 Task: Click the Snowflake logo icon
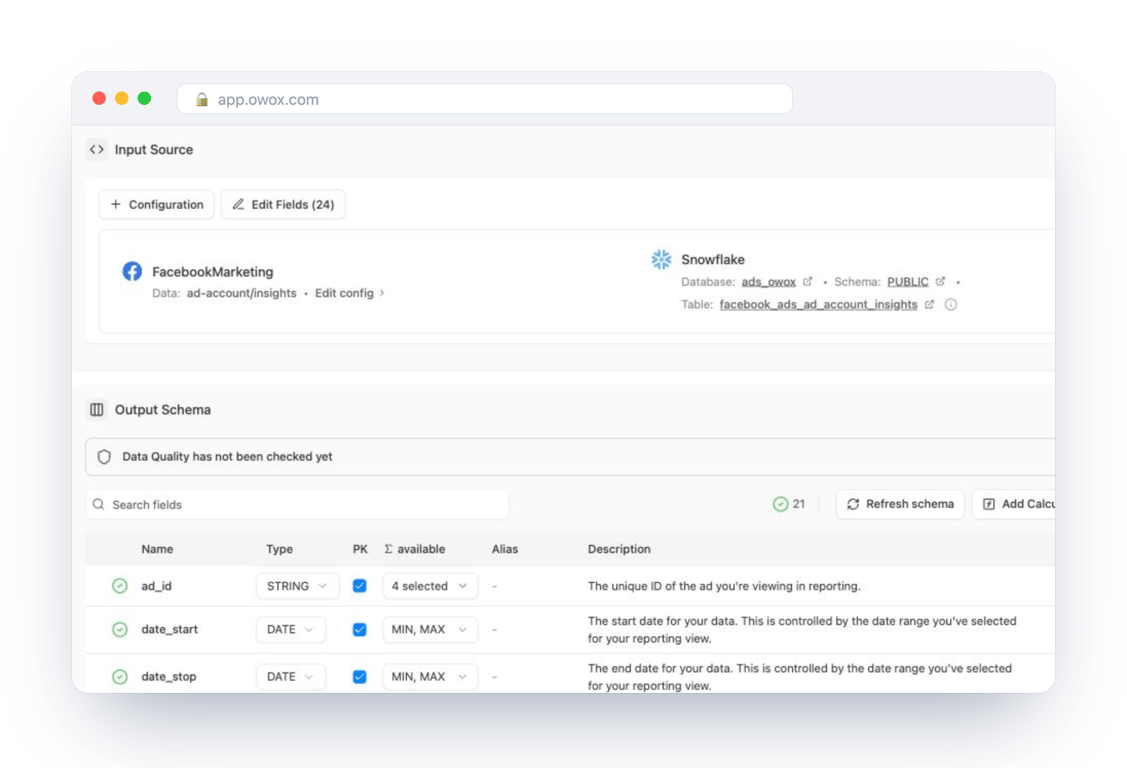661,259
